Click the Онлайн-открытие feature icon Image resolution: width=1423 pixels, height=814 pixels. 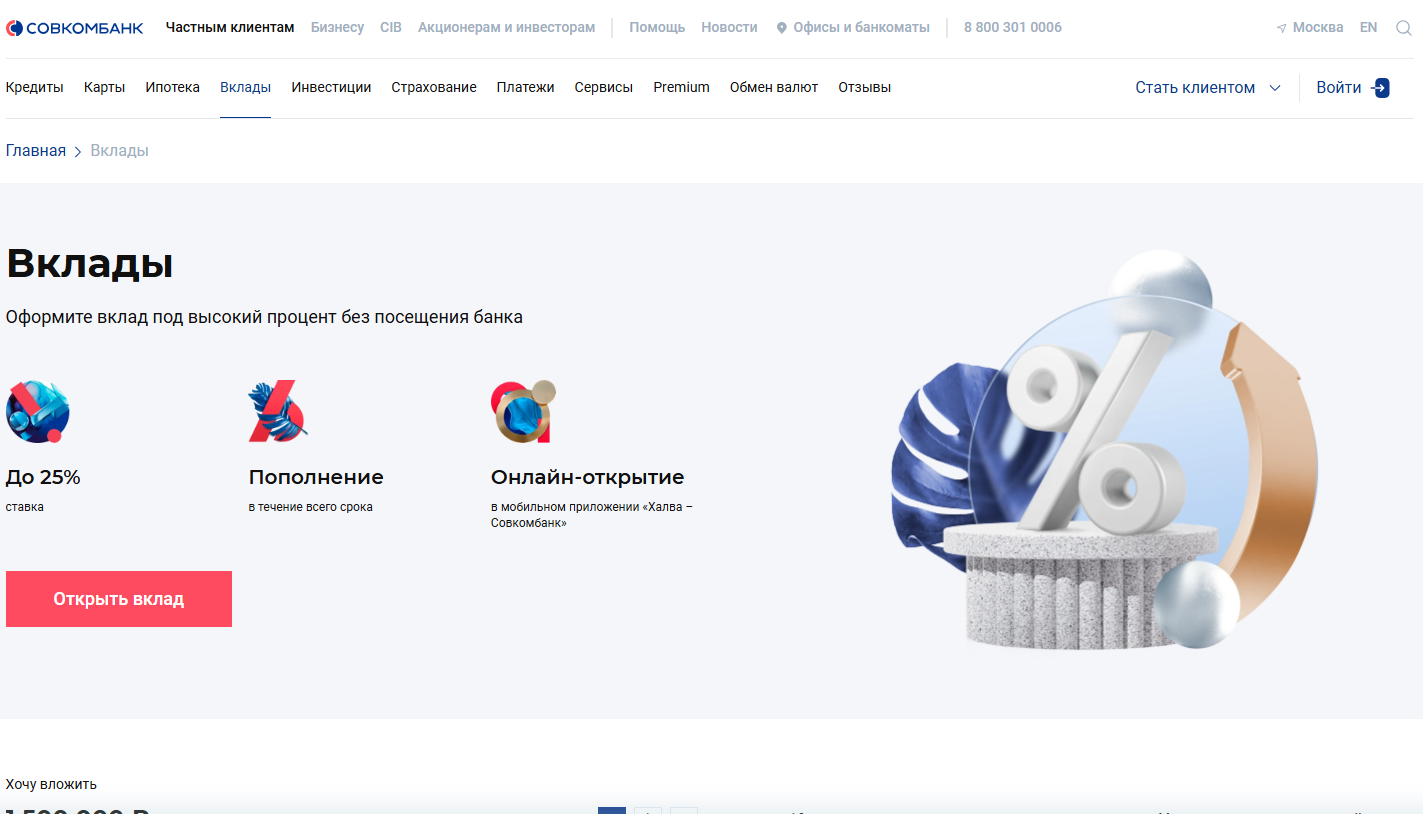coord(522,411)
